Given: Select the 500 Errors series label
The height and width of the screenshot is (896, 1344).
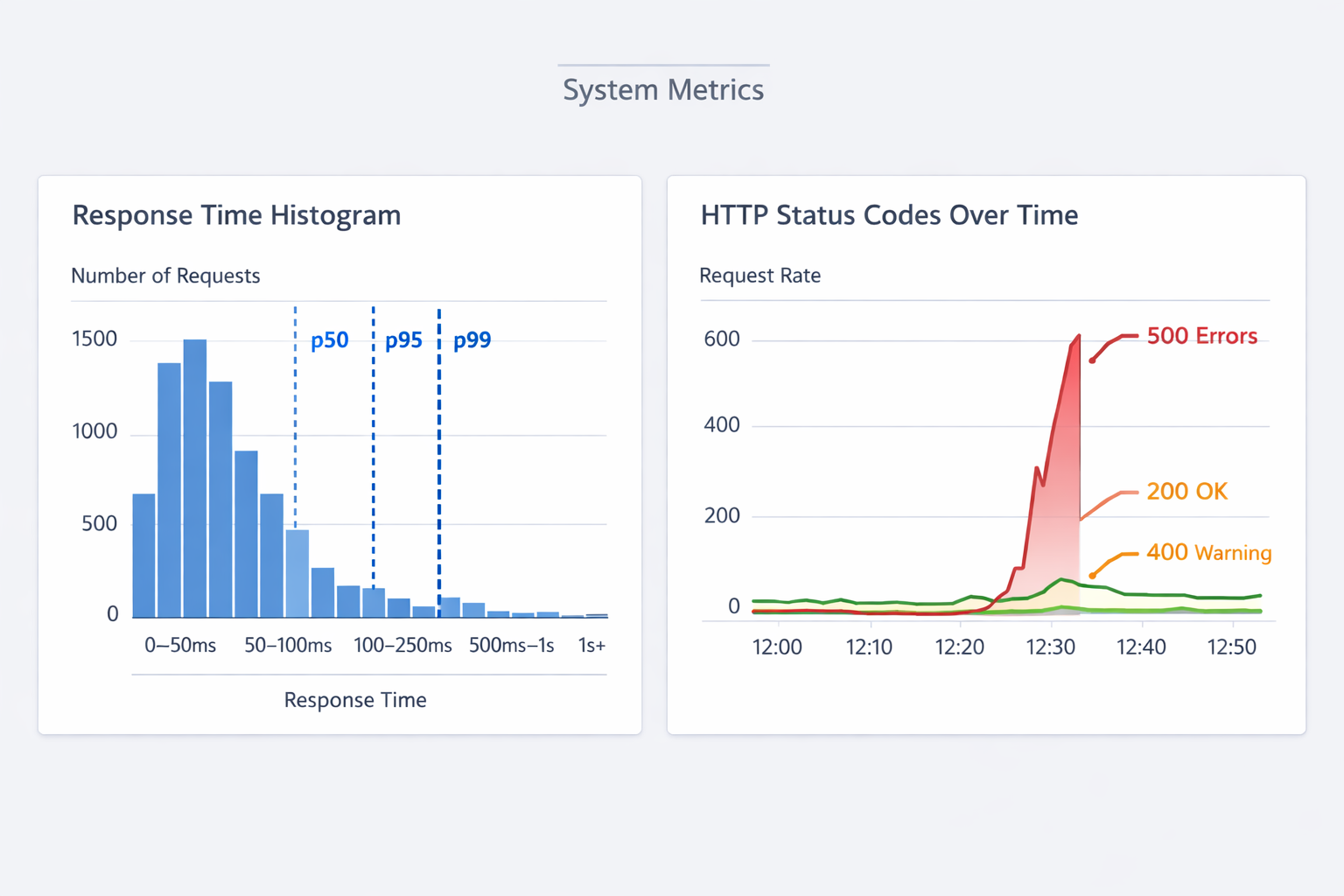Looking at the screenshot, I should (x=1201, y=336).
